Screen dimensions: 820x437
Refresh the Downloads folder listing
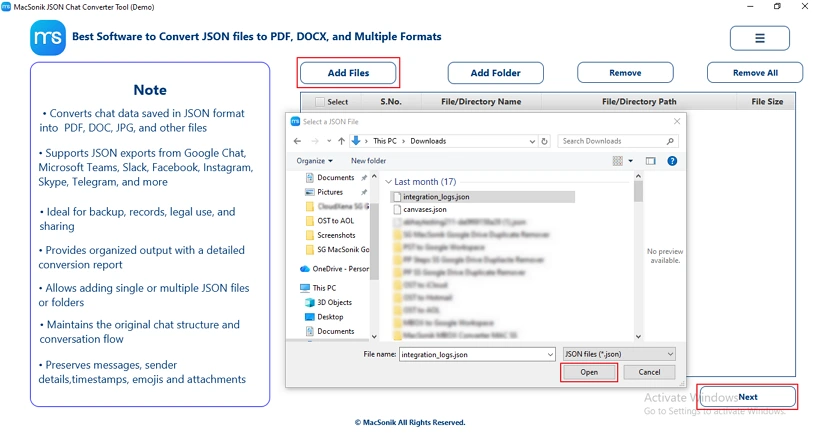pos(544,141)
